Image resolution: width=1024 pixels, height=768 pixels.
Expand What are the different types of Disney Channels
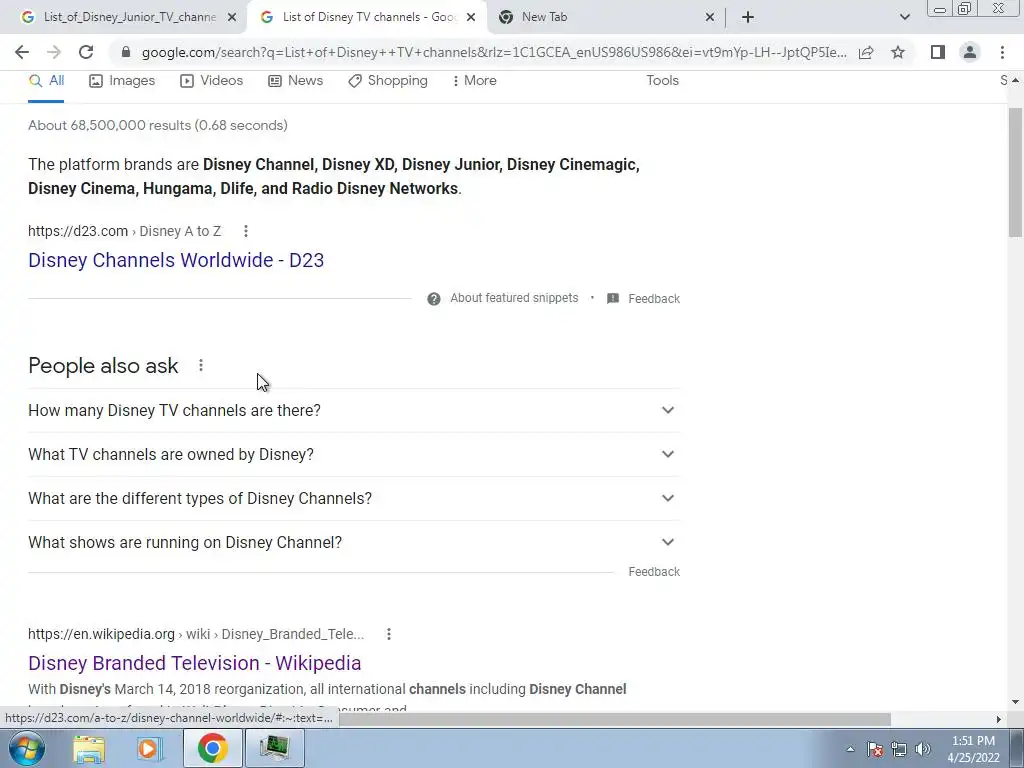point(354,498)
